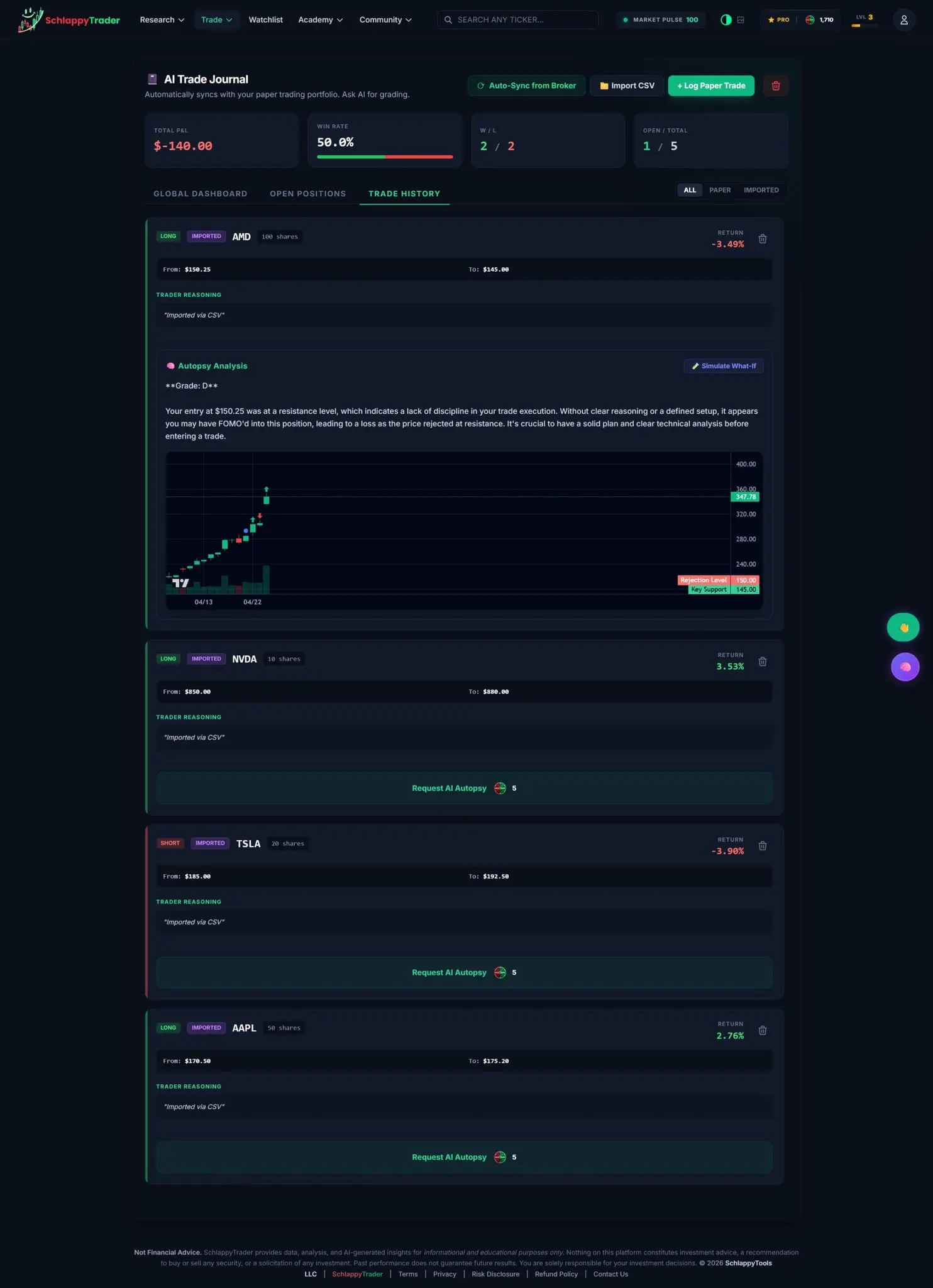Toggle the dark/light theme icon
Image resolution: width=933 pixels, height=1288 pixels.
point(726,19)
